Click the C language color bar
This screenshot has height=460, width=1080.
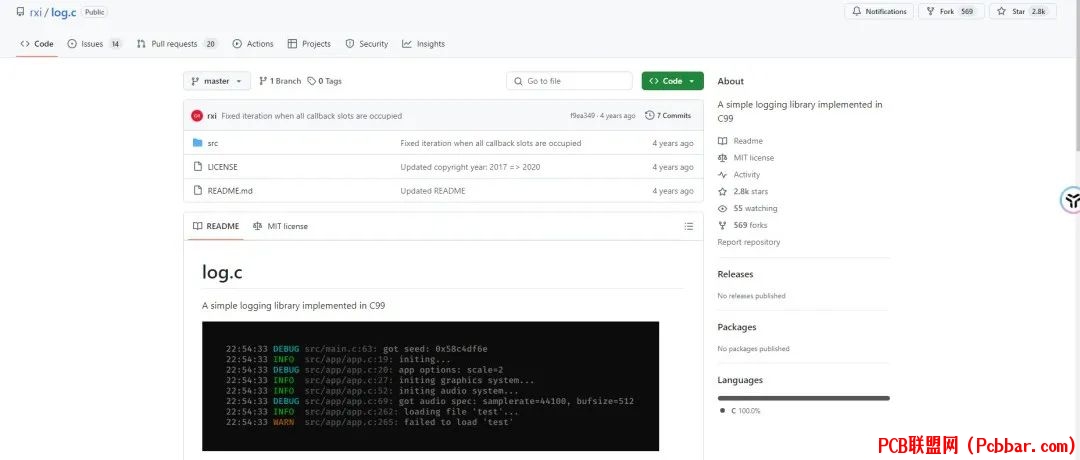(x=804, y=398)
